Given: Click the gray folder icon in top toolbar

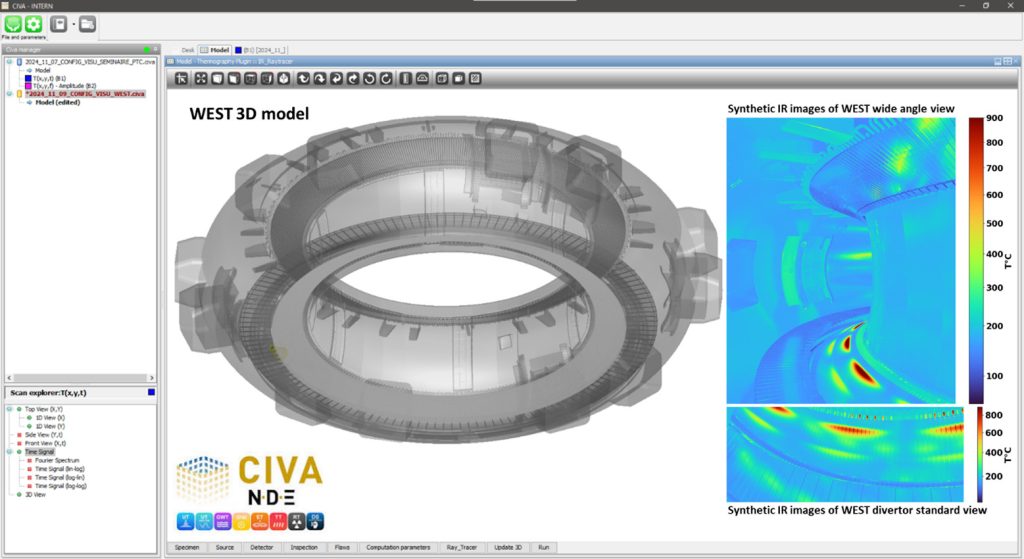Looking at the screenshot, I should tap(88, 24).
